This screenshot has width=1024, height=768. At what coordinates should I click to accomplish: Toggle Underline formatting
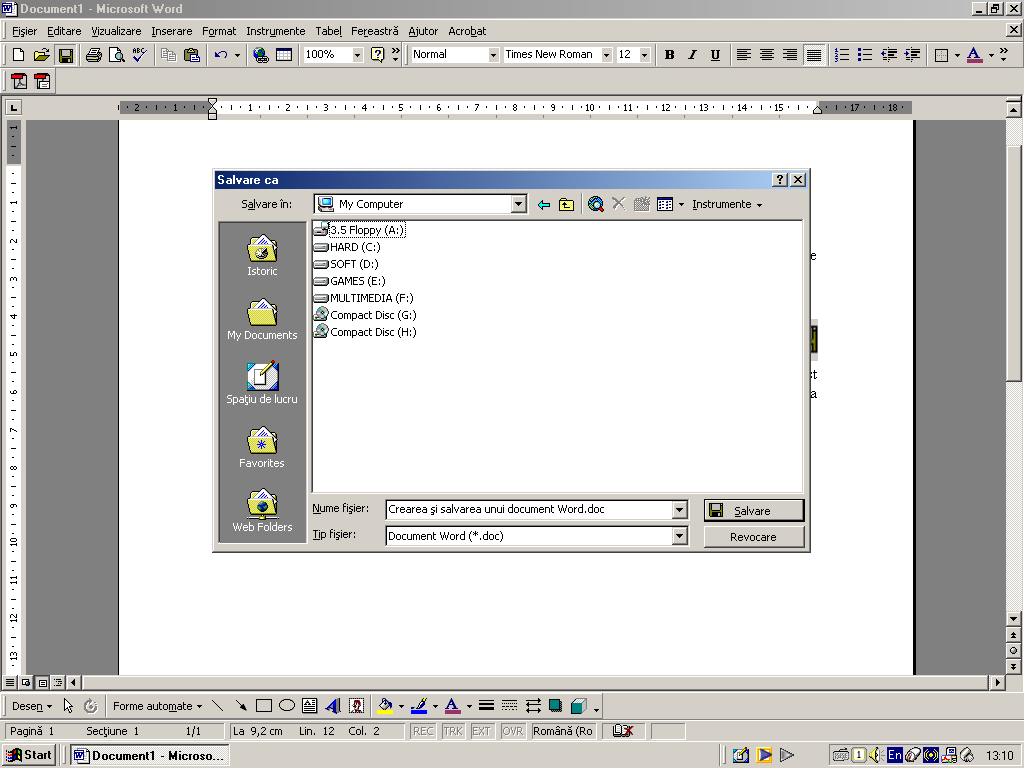point(715,55)
